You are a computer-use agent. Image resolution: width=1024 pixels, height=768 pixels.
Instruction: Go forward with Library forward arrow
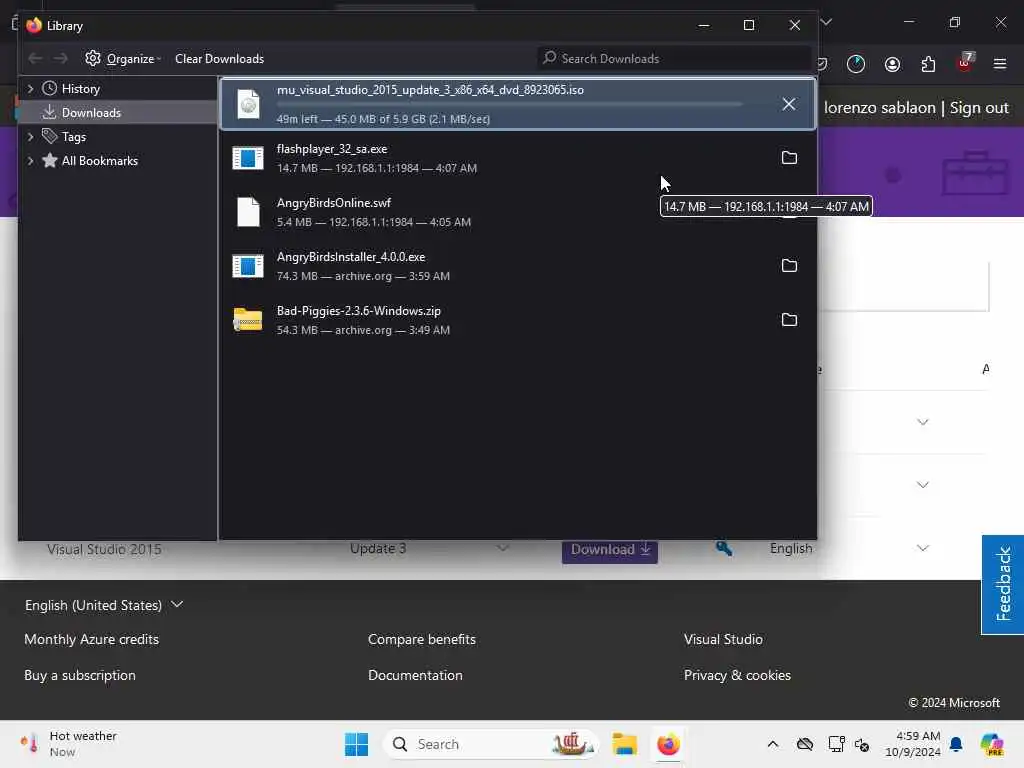(x=61, y=59)
